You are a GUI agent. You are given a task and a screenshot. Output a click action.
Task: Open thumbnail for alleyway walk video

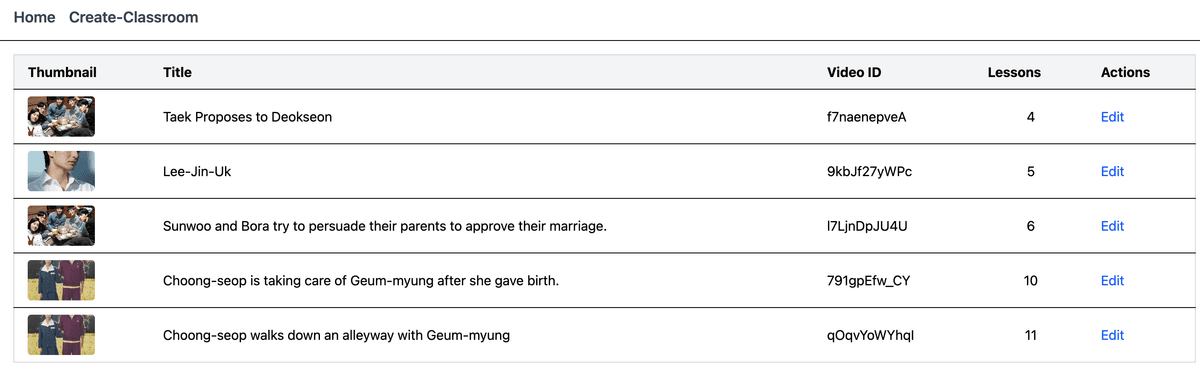click(x=61, y=335)
